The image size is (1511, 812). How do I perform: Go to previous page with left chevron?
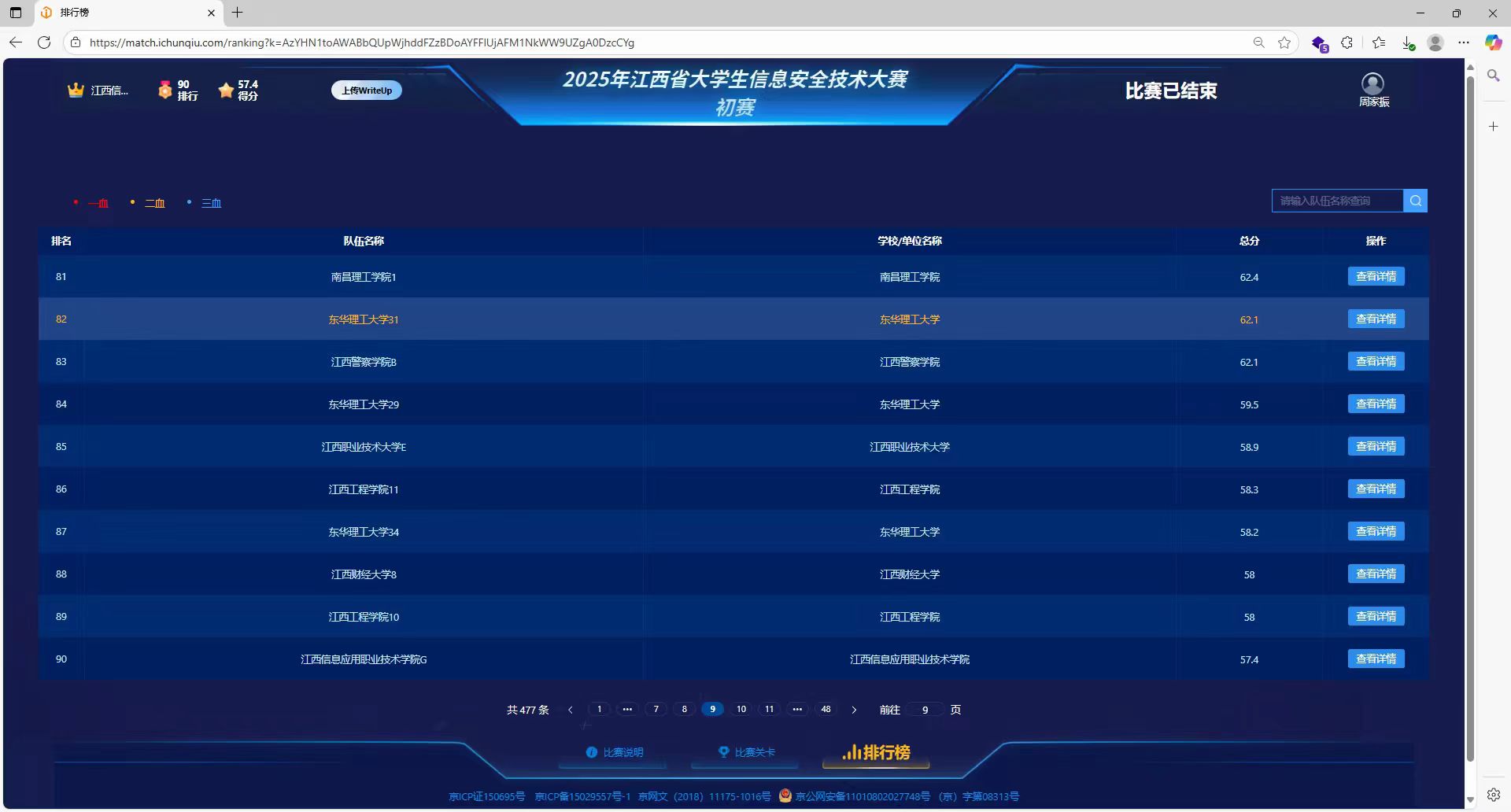click(571, 710)
